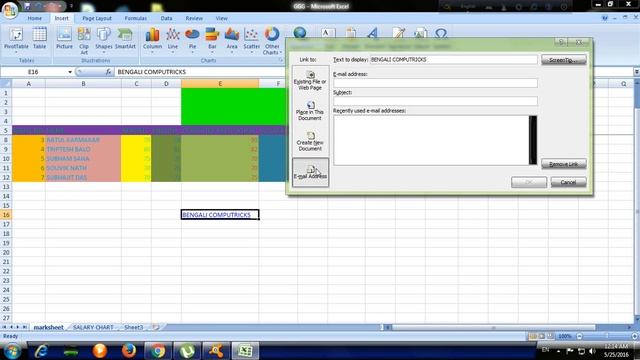Select row header 20

(x=6, y=253)
